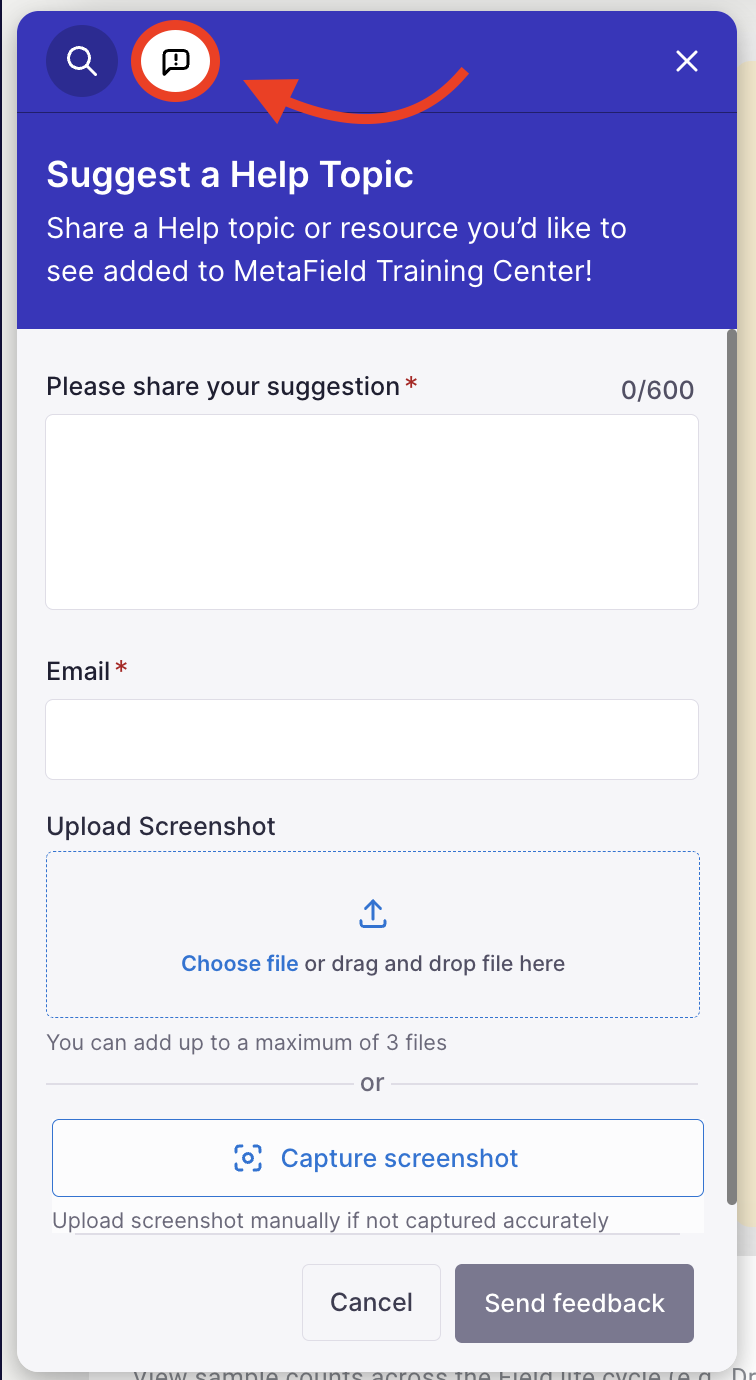Click the 0/600 character counter
The width and height of the screenshot is (756, 1380).
657,390
